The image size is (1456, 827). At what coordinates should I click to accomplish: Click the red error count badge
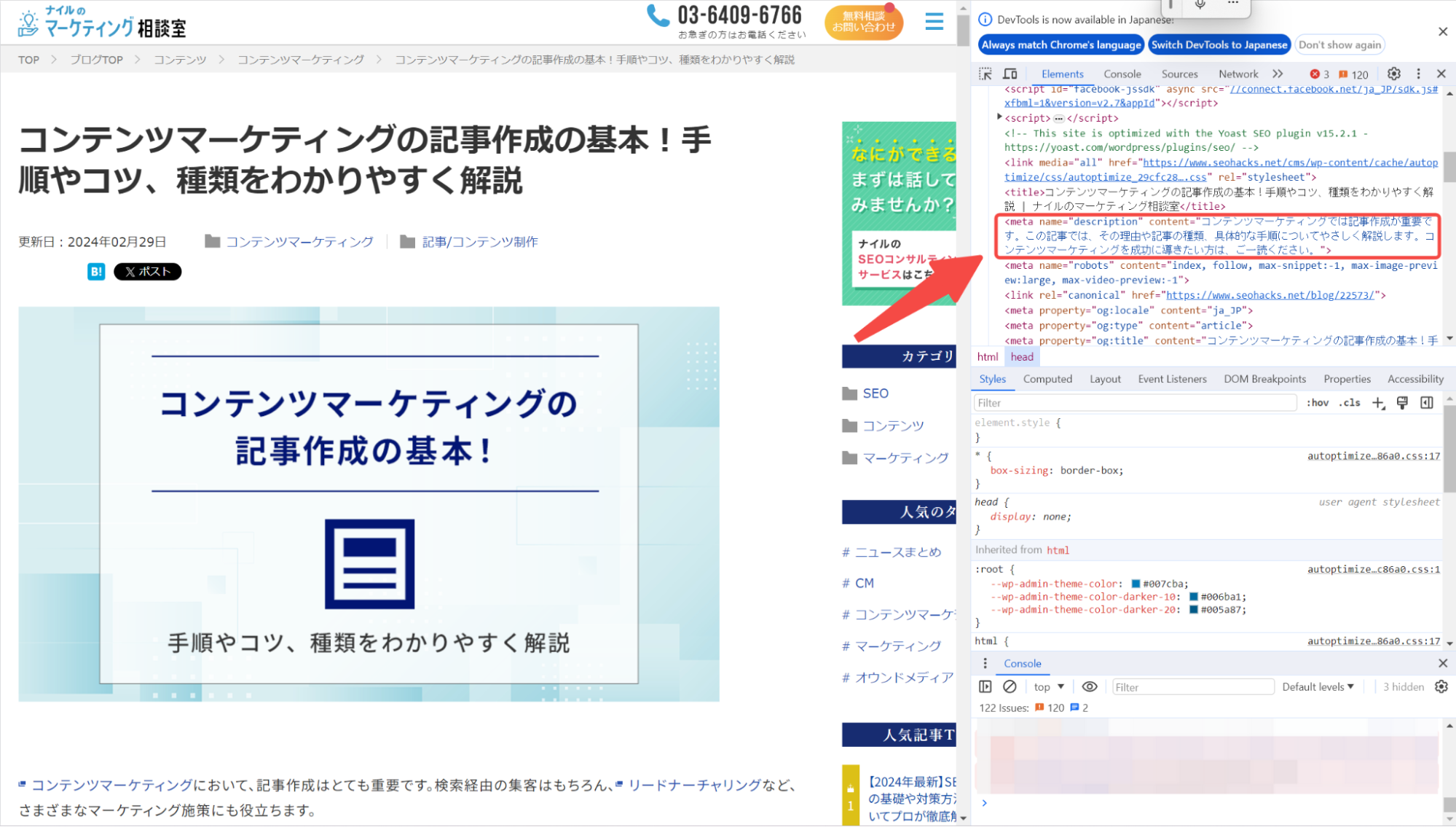coord(1320,74)
